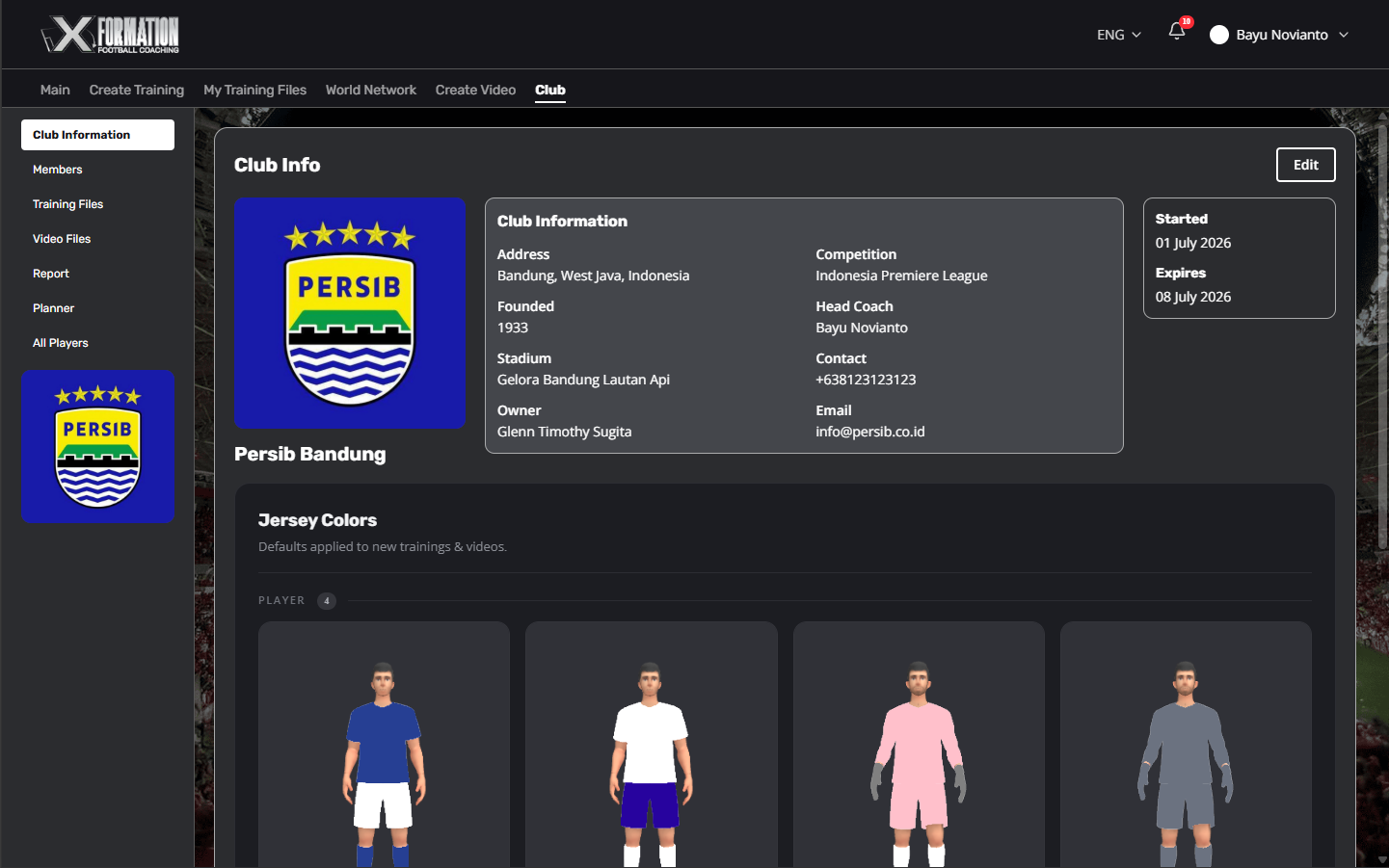This screenshot has height=868, width=1389.
Task: Click the large Persib club logo
Action: pyautogui.click(x=350, y=313)
